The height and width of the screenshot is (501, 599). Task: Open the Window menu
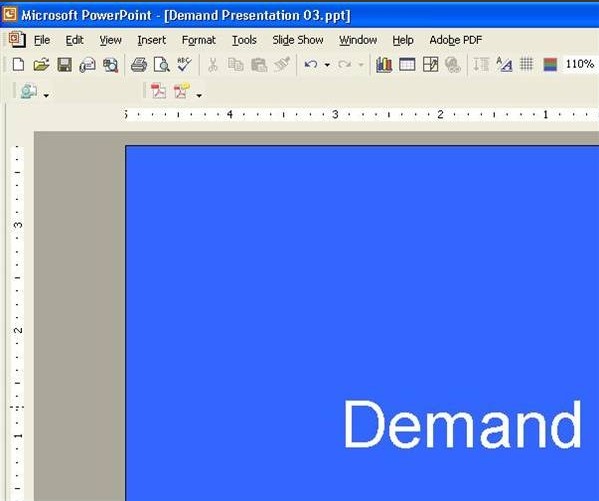(x=358, y=40)
